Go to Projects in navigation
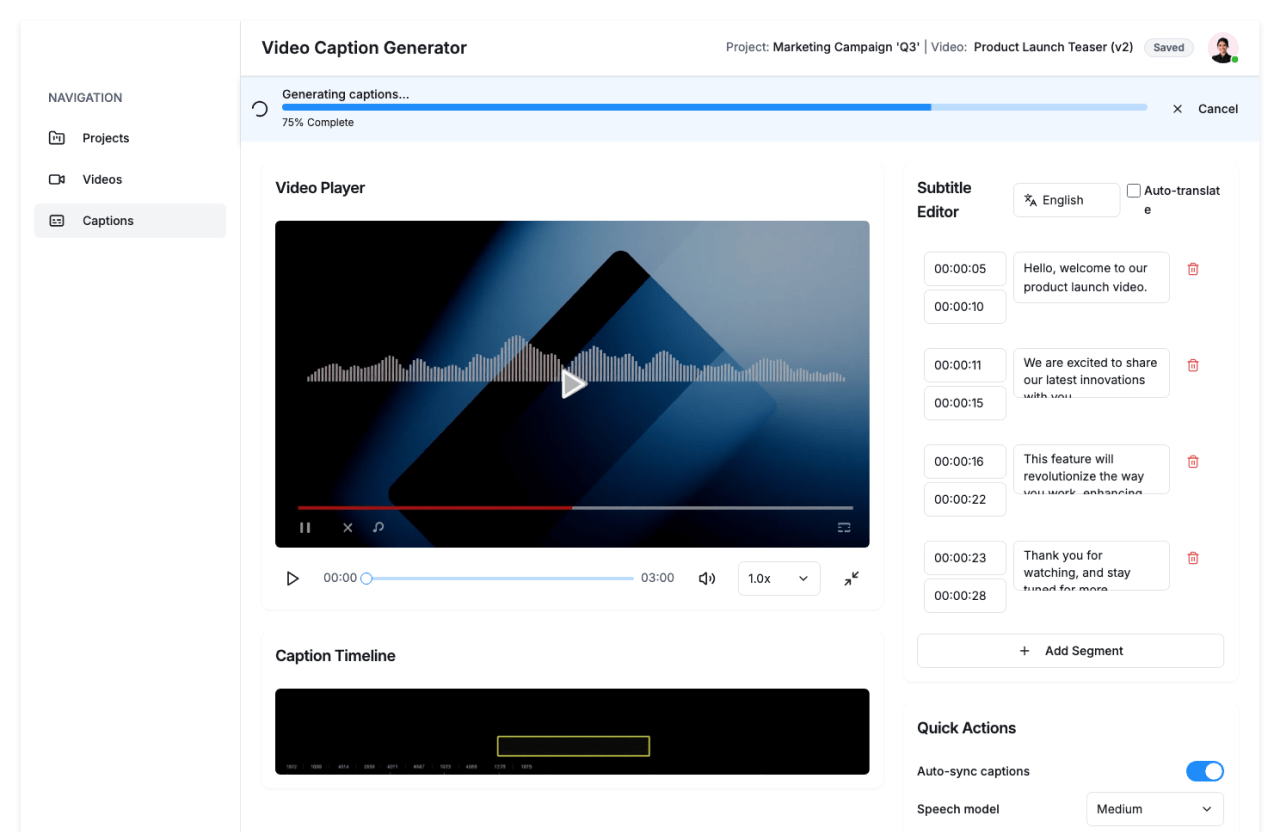The image size is (1280, 832). coord(105,138)
